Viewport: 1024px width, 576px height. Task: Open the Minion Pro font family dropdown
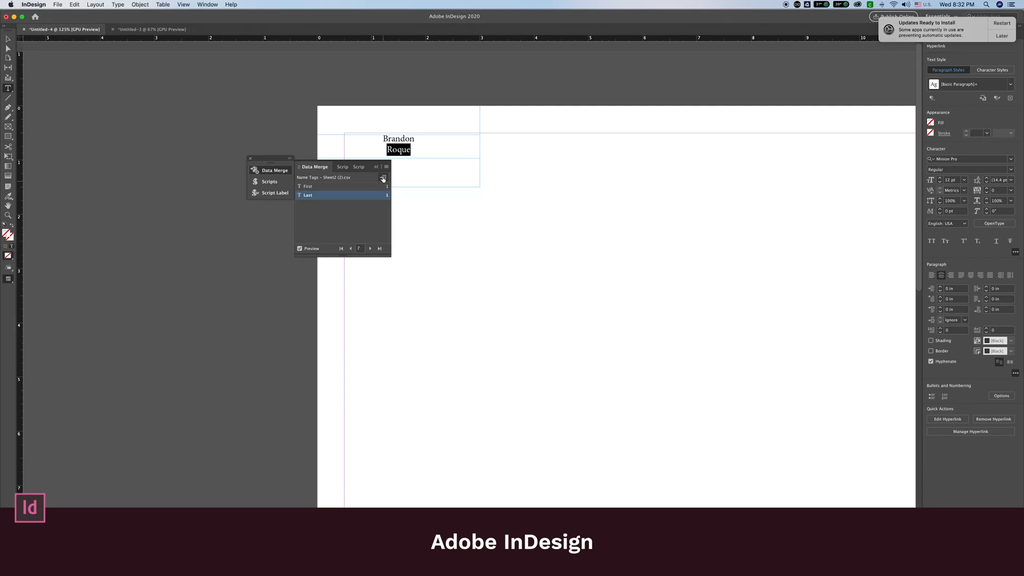point(1010,159)
